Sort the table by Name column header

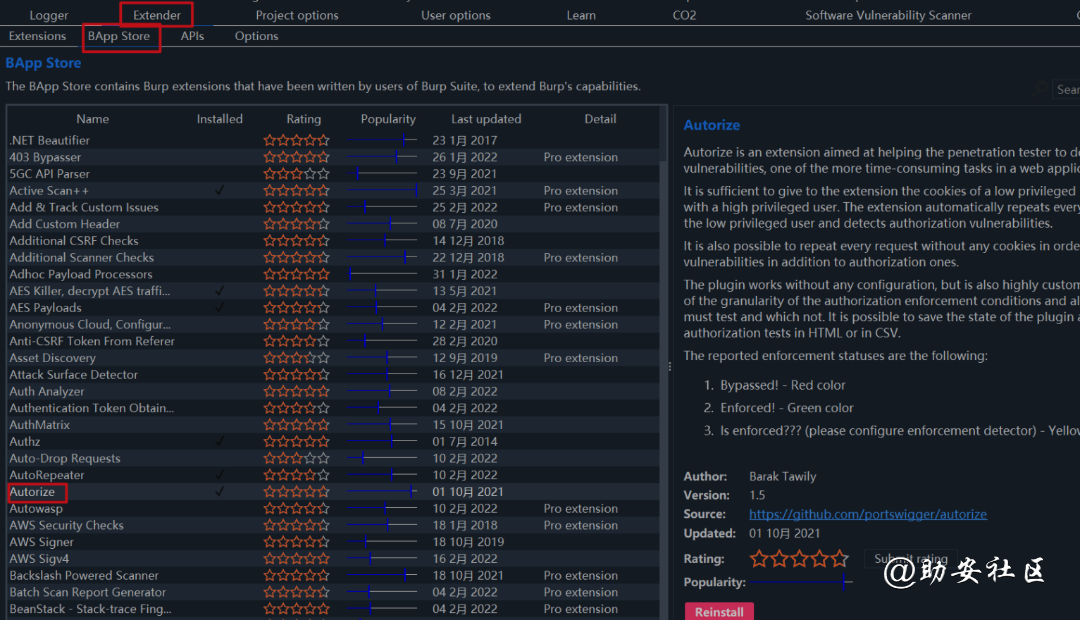[x=92, y=119]
